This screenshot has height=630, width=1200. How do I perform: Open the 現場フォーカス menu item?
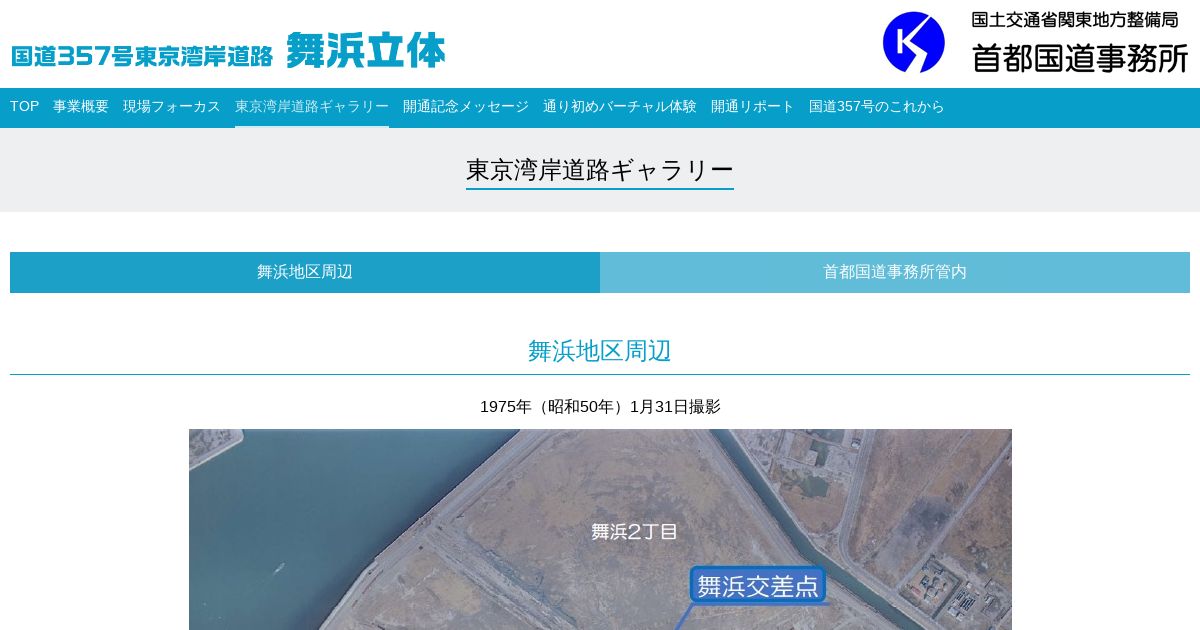pyautogui.click(x=172, y=106)
